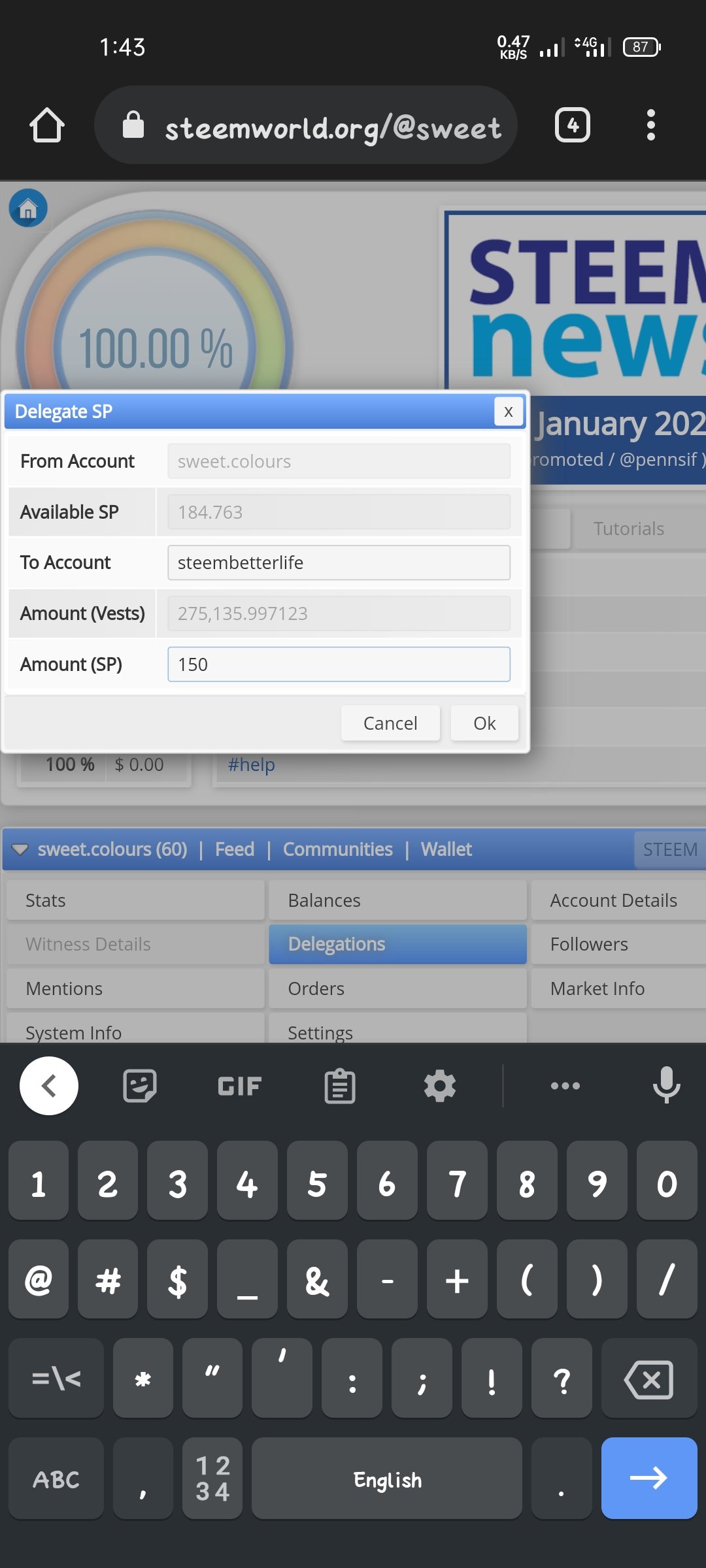Open the Mentions tab
Viewport: 706px width, 1568px height.
coord(136,988)
